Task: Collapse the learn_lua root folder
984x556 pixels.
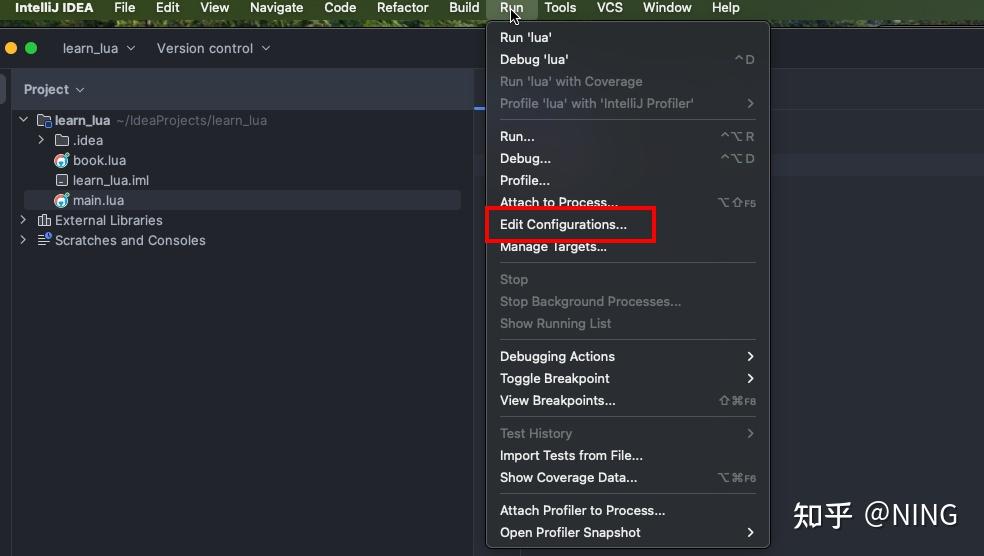Action: [x=24, y=119]
